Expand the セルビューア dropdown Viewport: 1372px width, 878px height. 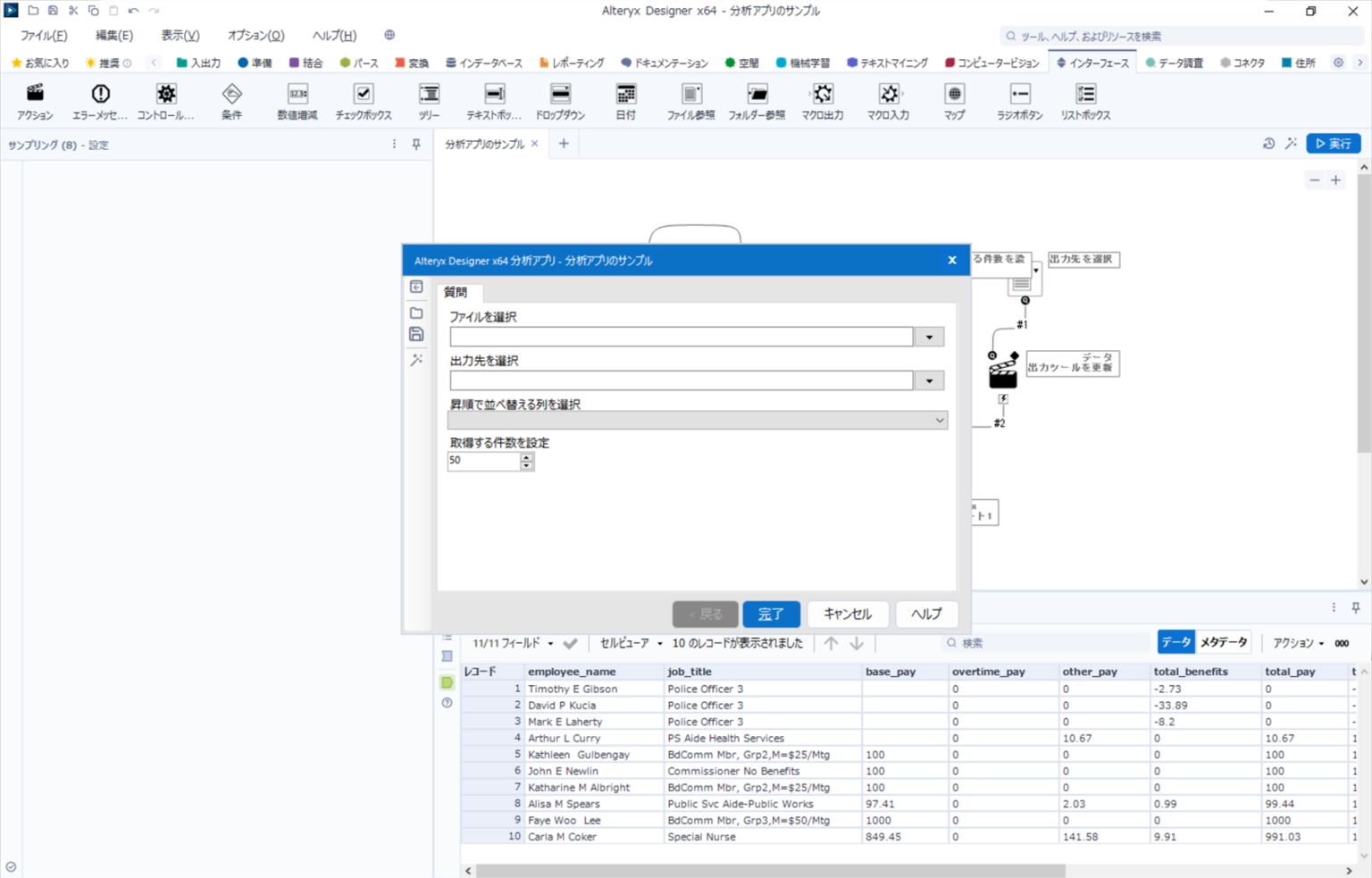[658, 642]
